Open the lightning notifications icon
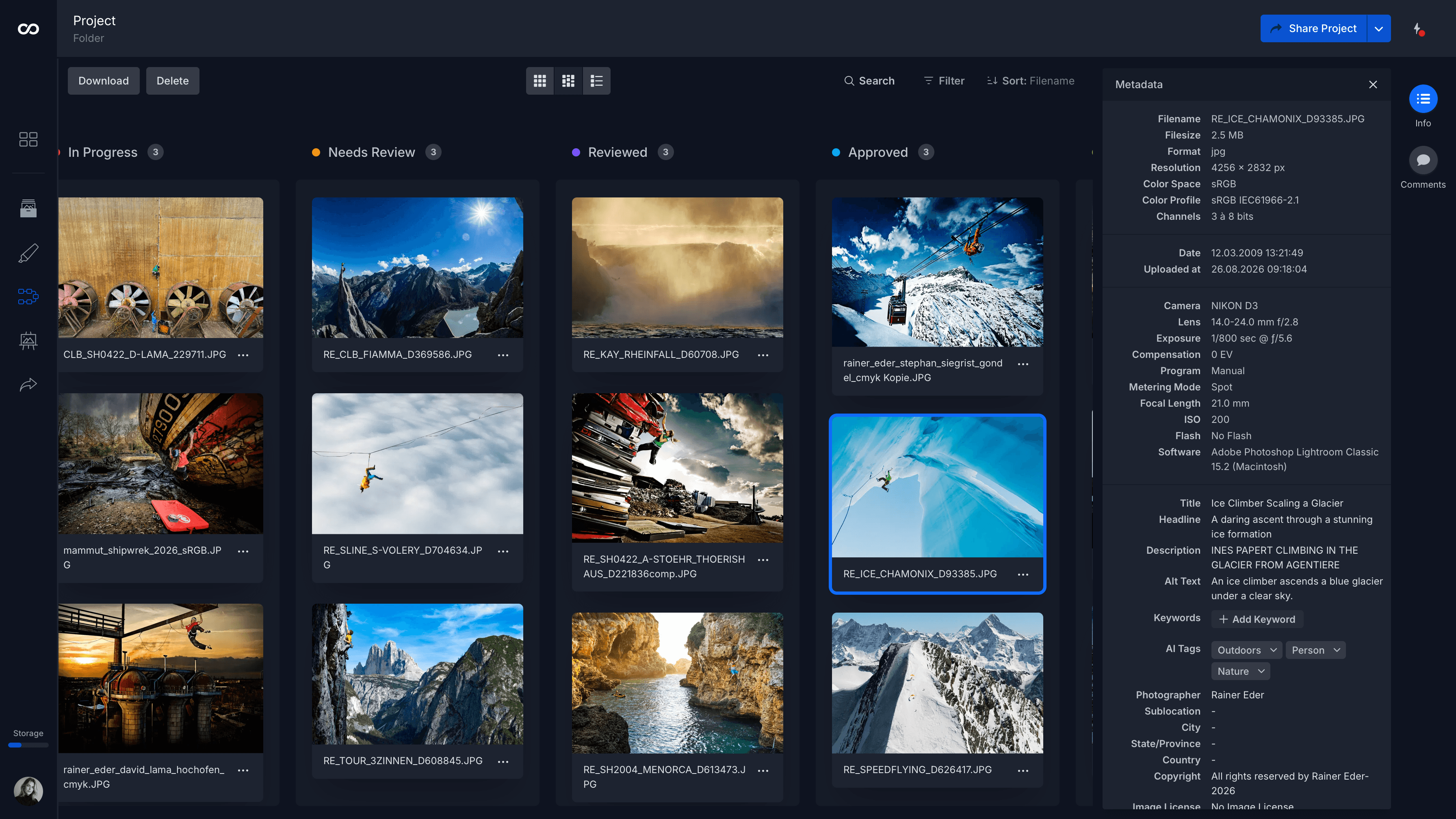This screenshot has height=819, width=1456. 1418,29
